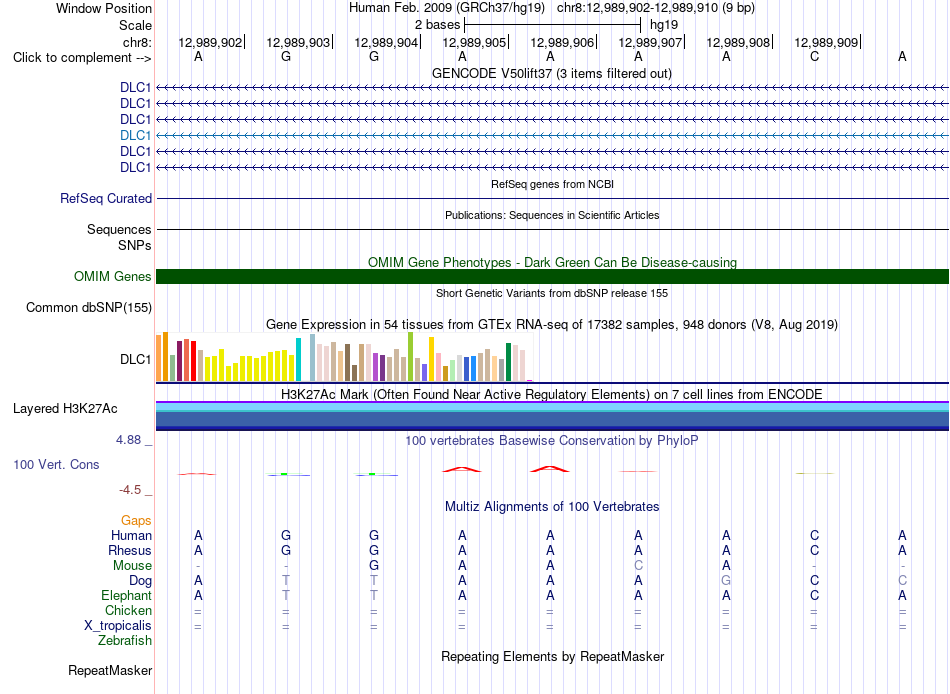950x694 pixels.
Task: Select the Mouse species row label
Action: [132, 566]
